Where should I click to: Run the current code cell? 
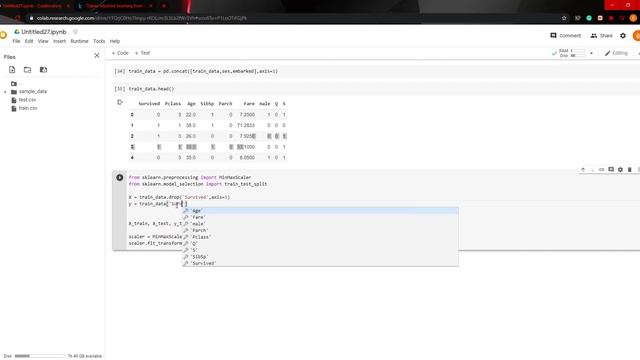click(x=120, y=178)
